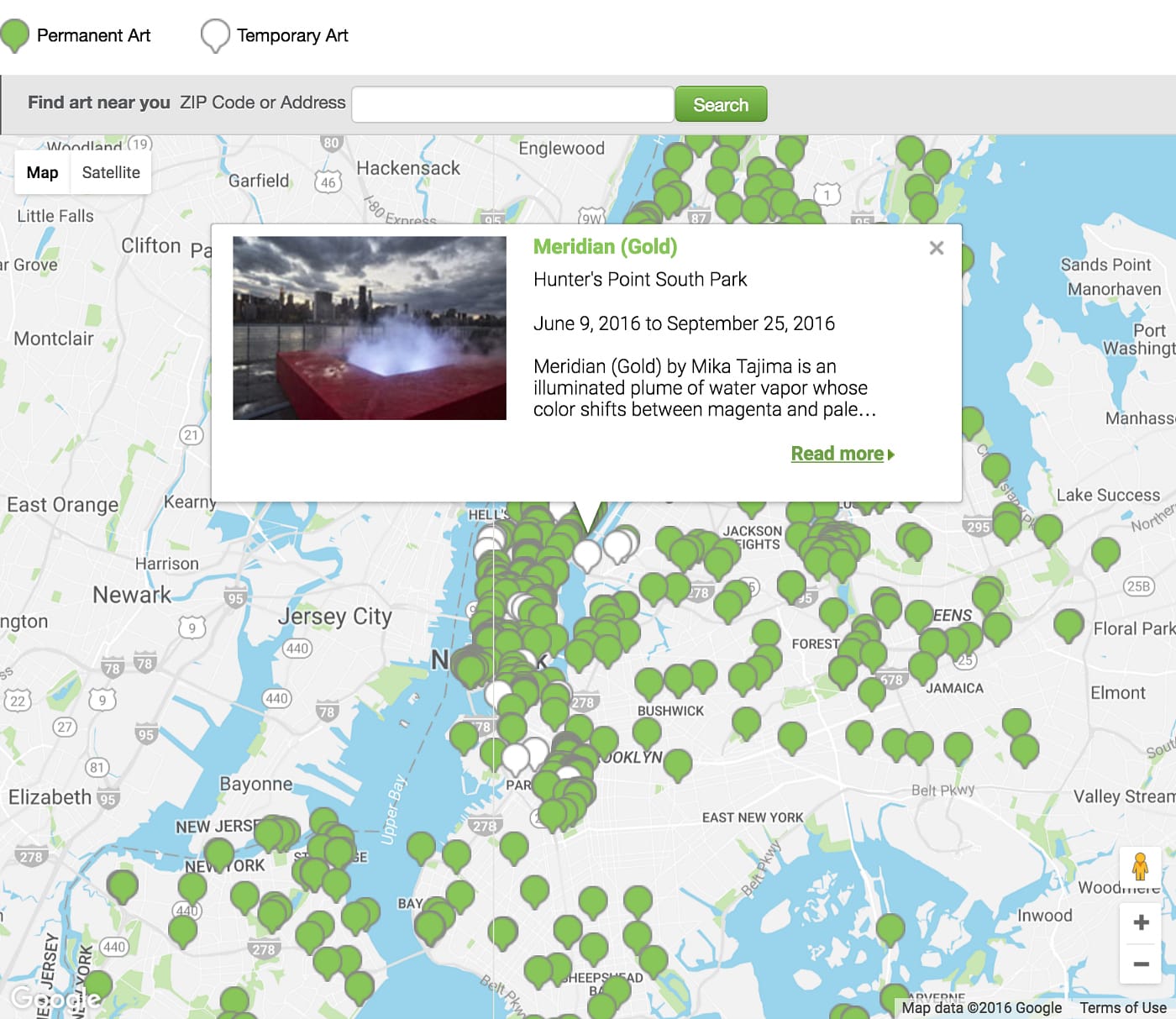Click Read more for Meridian (Gold)

[x=837, y=453]
